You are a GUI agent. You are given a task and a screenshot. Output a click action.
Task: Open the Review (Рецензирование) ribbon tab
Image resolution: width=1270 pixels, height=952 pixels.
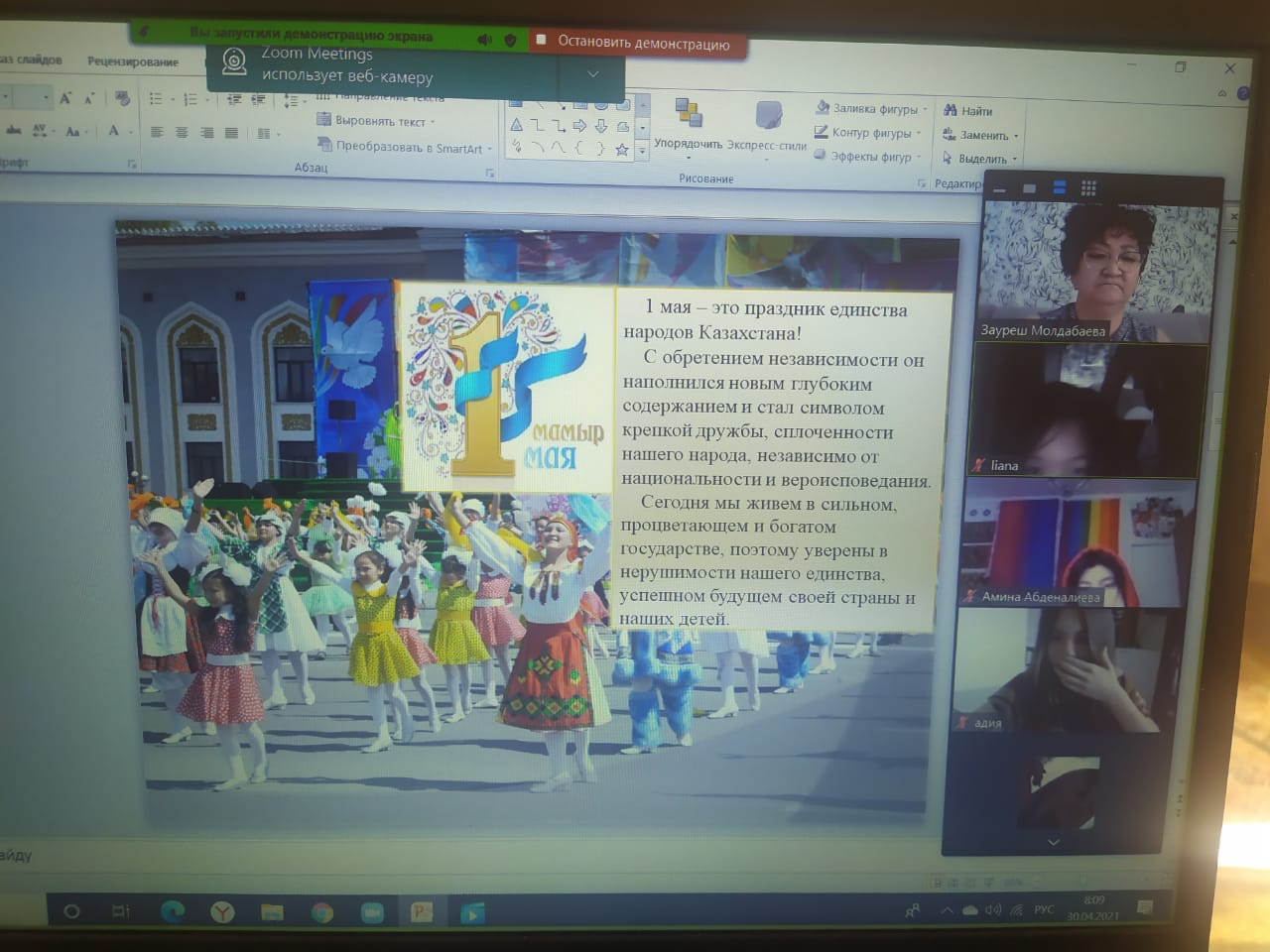point(133,61)
